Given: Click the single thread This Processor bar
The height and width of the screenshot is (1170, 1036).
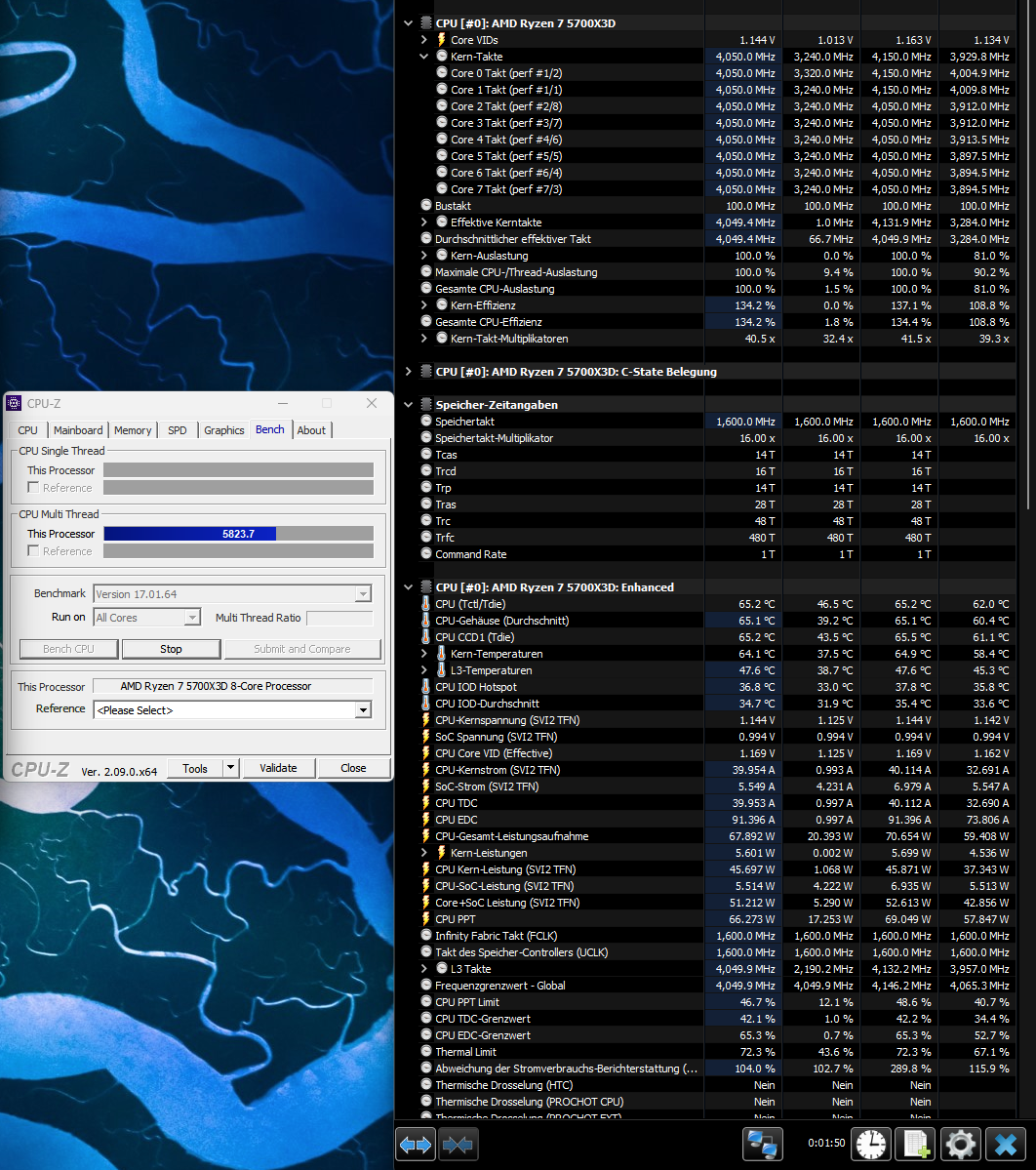Looking at the screenshot, I should click(239, 470).
